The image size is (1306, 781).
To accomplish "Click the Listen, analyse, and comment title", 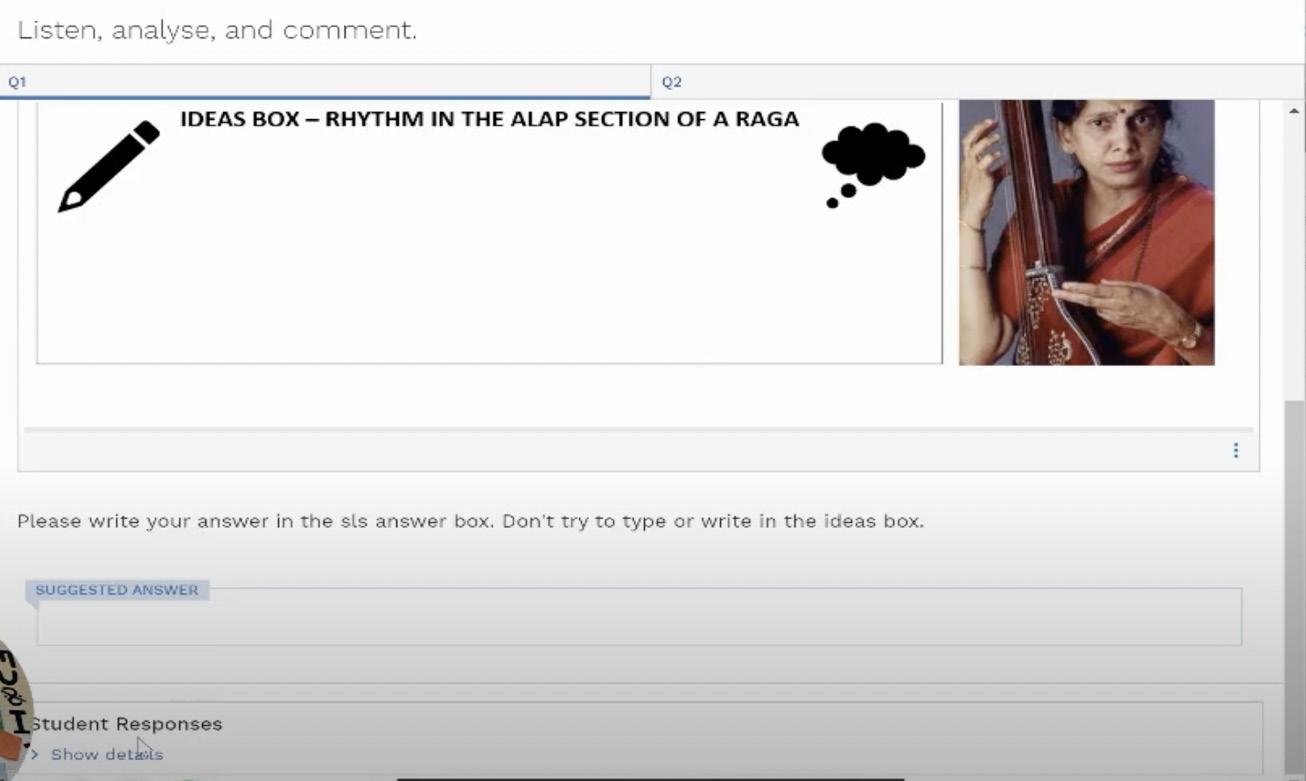I will click(217, 30).
